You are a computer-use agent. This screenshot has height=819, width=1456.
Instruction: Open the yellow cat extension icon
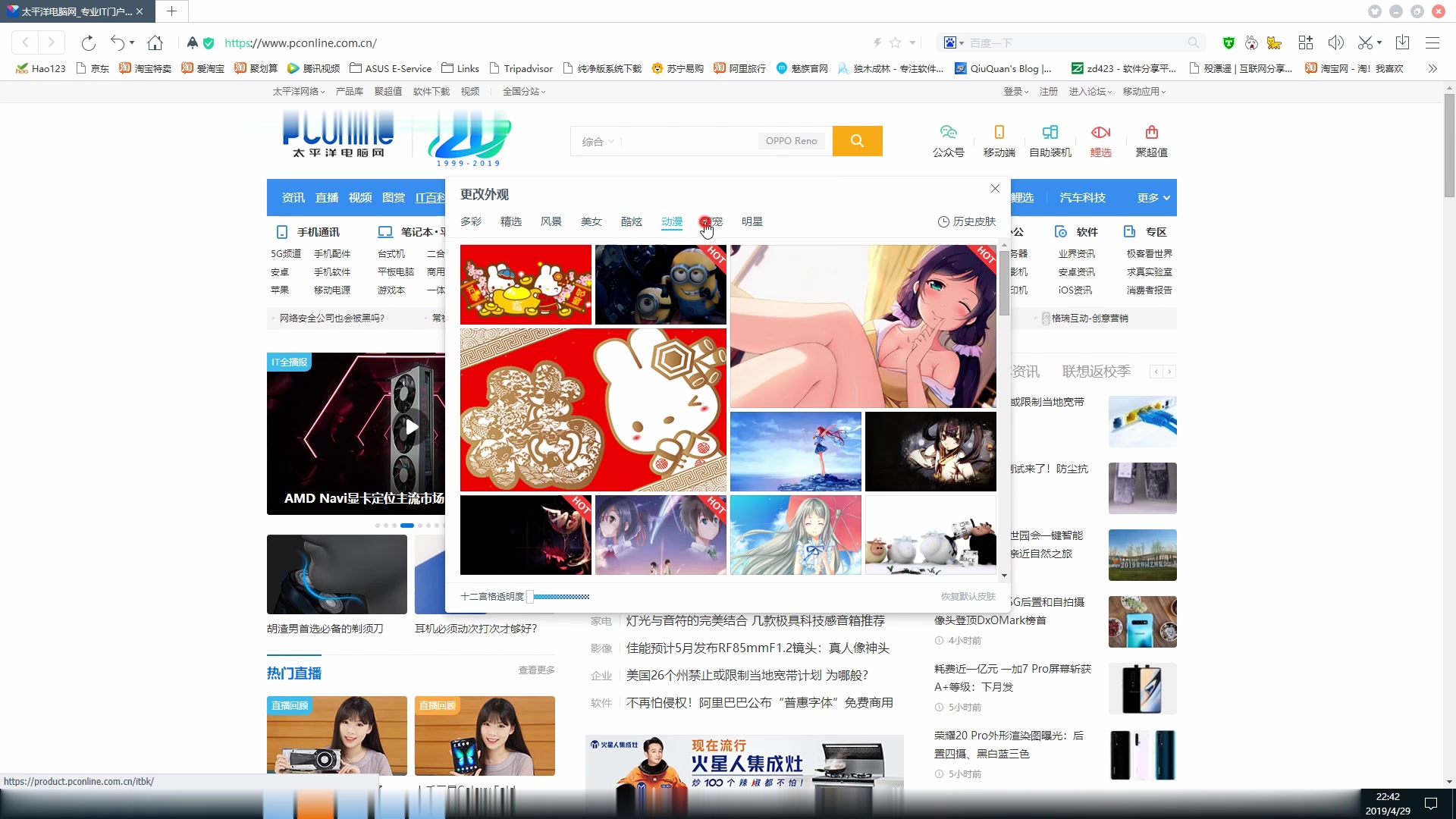click(1274, 42)
